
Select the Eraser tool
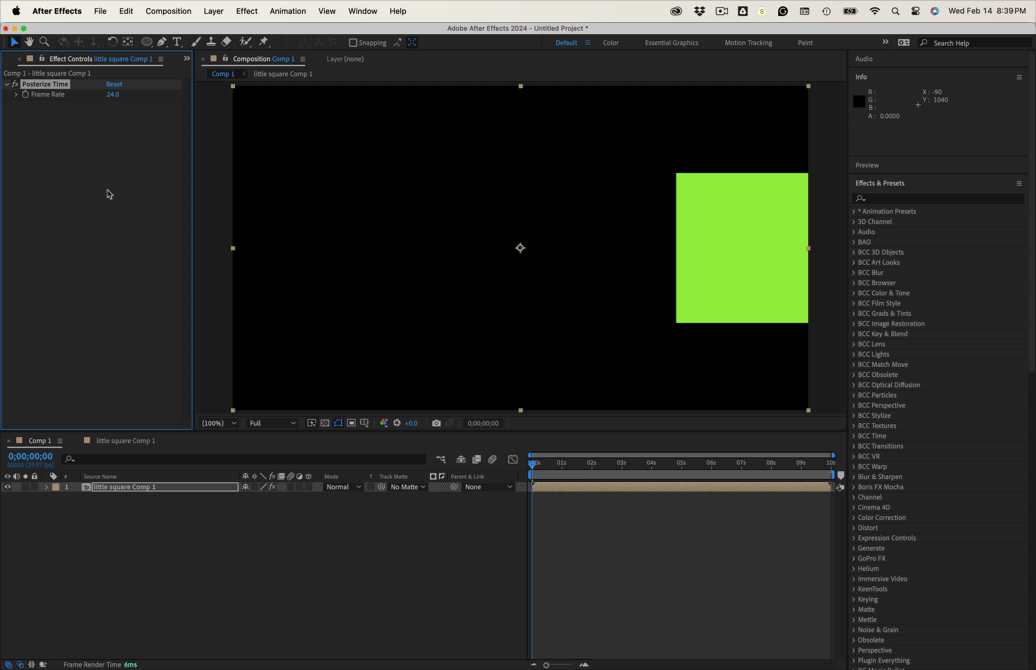pyautogui.click(x=226, y=42)
